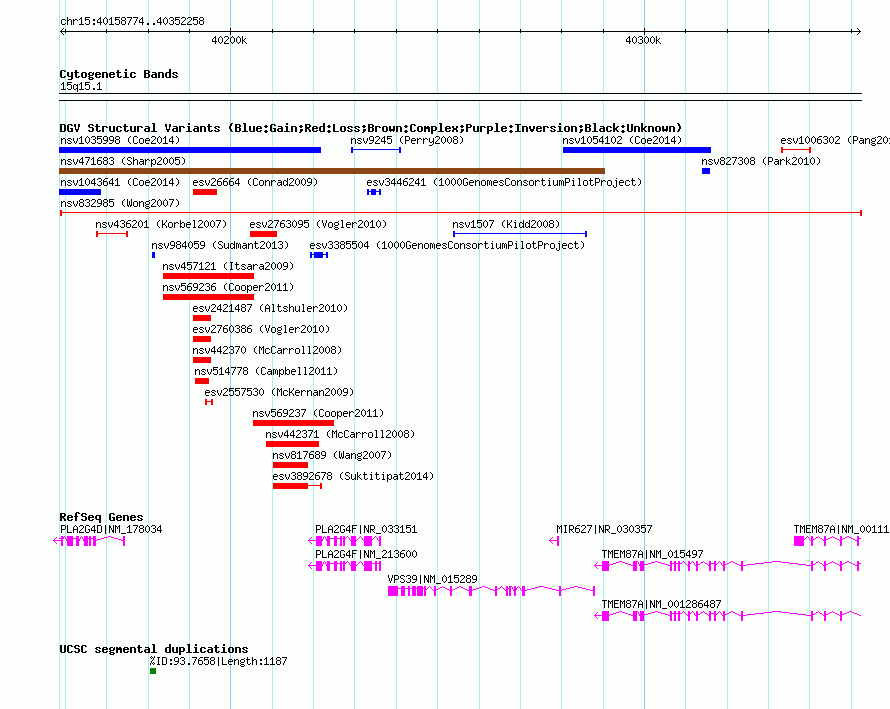Open esv2557530 (McKernan2009) label
The height and width of the screenshot is (709, 890).
click(279, 392)
